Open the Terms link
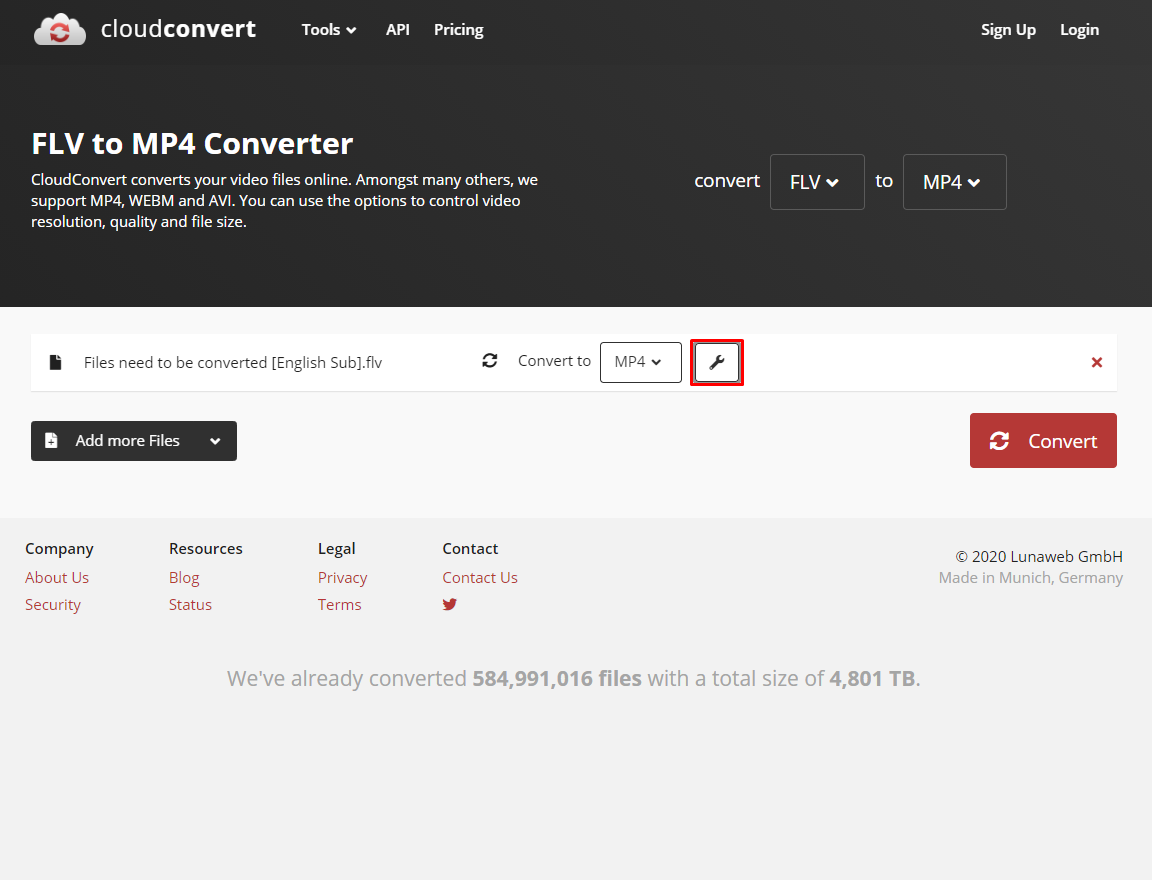1152x880 pixels. 339,605
